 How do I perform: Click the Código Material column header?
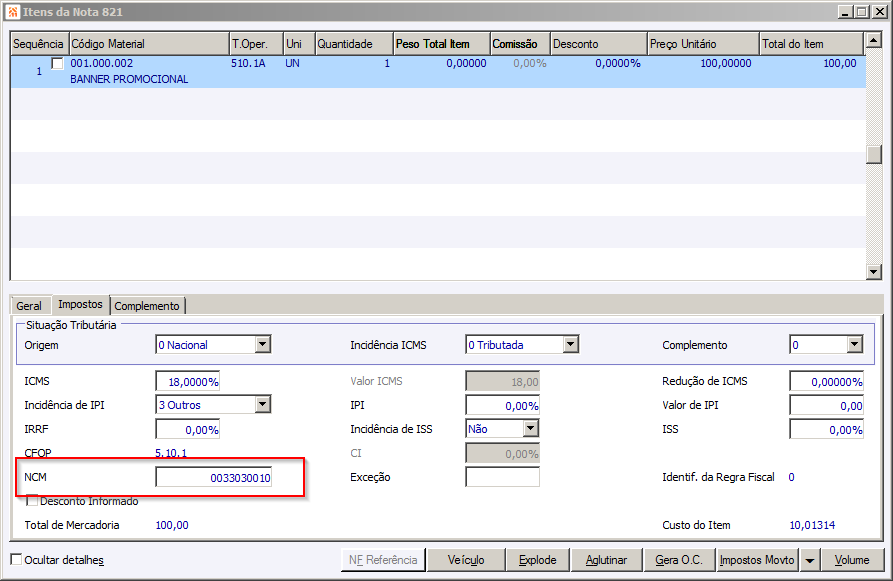click(x=149, y=44)
